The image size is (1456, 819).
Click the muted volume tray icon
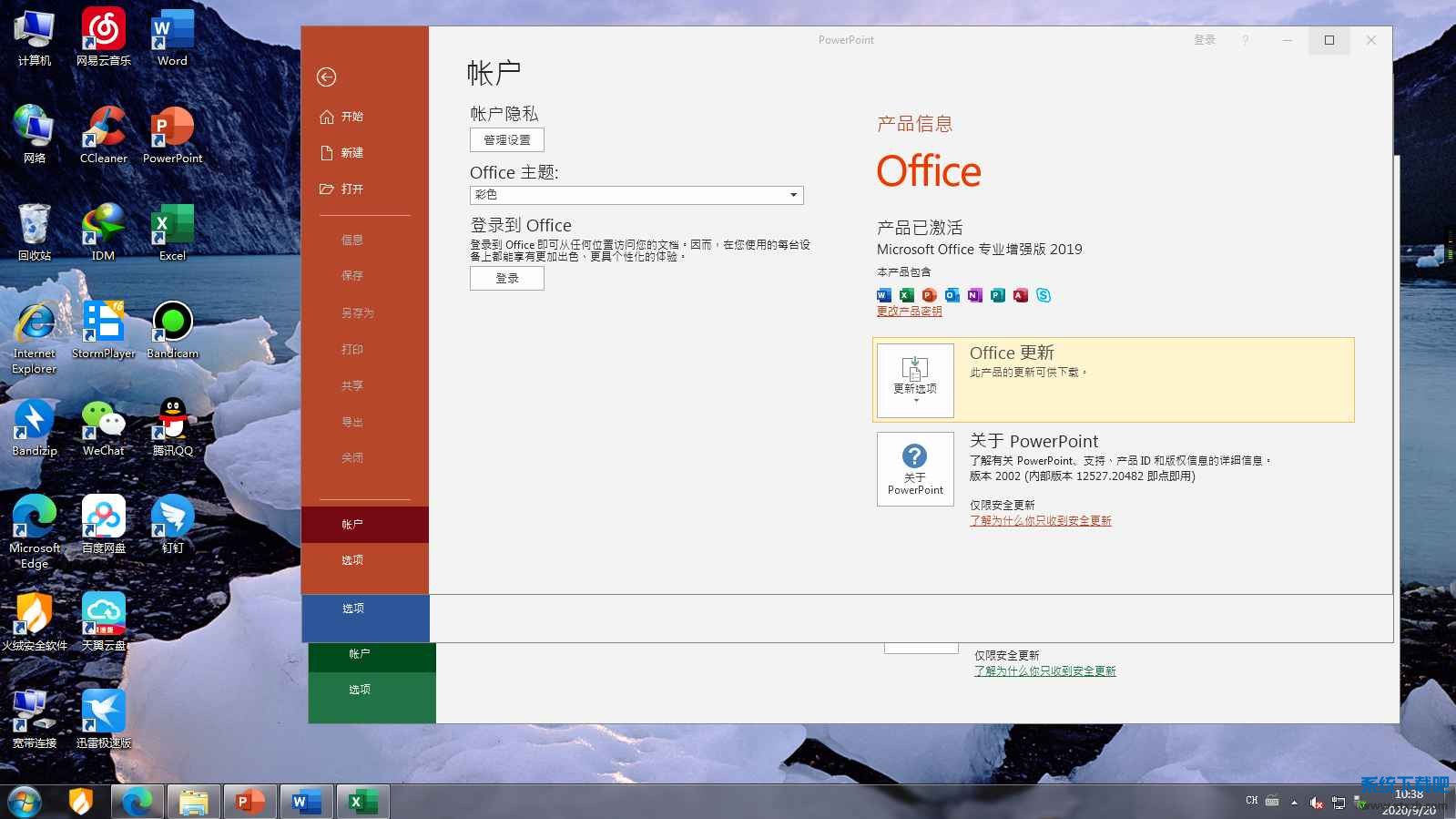pyautogui.click(x=1316, y=803)
